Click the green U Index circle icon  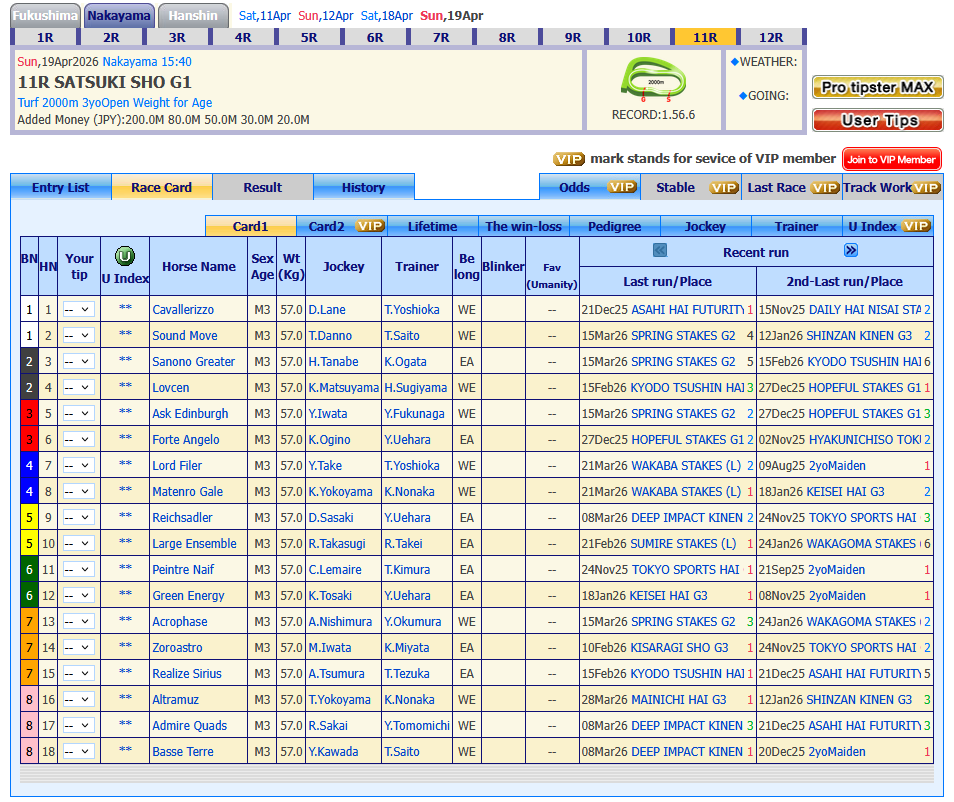pos(125,256)
